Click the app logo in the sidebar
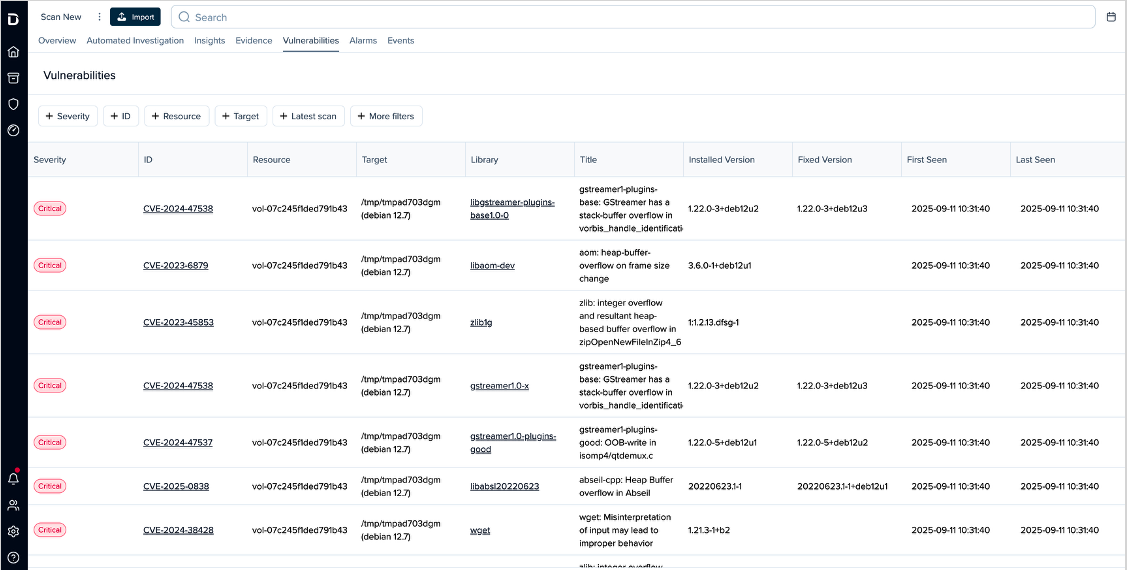The image size is (1127, 570). [x=13, y=20]
